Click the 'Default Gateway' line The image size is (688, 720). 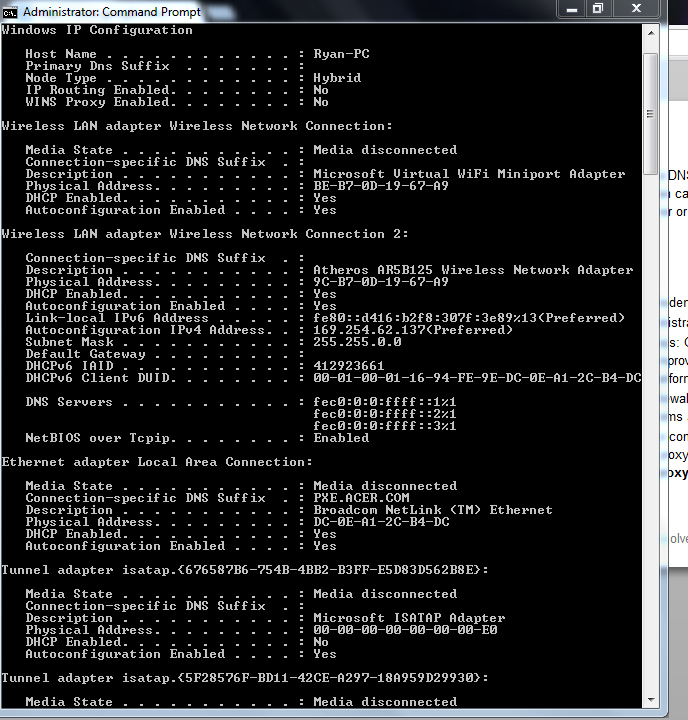click(x=165, y=354)
